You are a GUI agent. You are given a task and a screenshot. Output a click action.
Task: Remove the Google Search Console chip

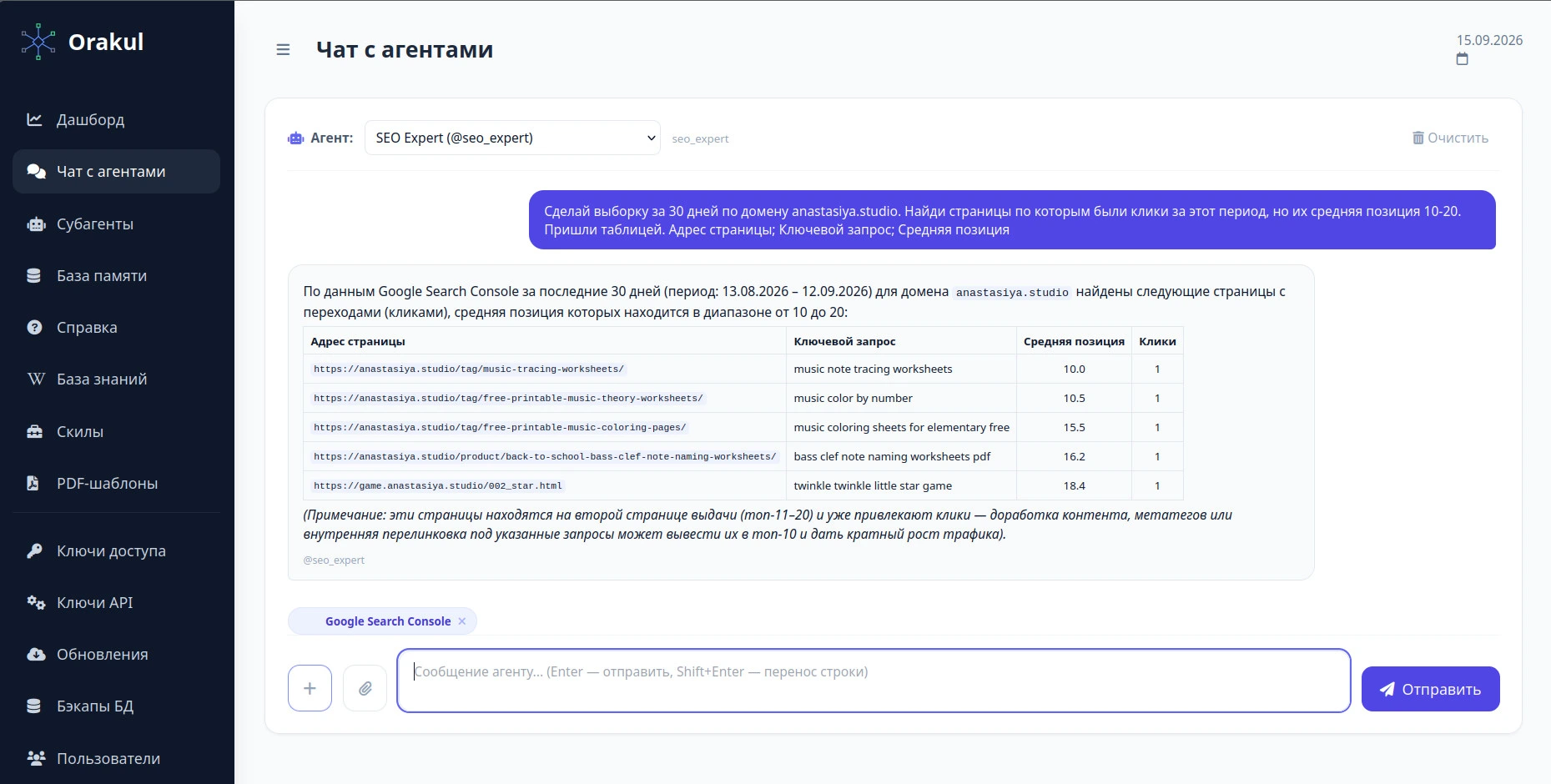point(462,621)
